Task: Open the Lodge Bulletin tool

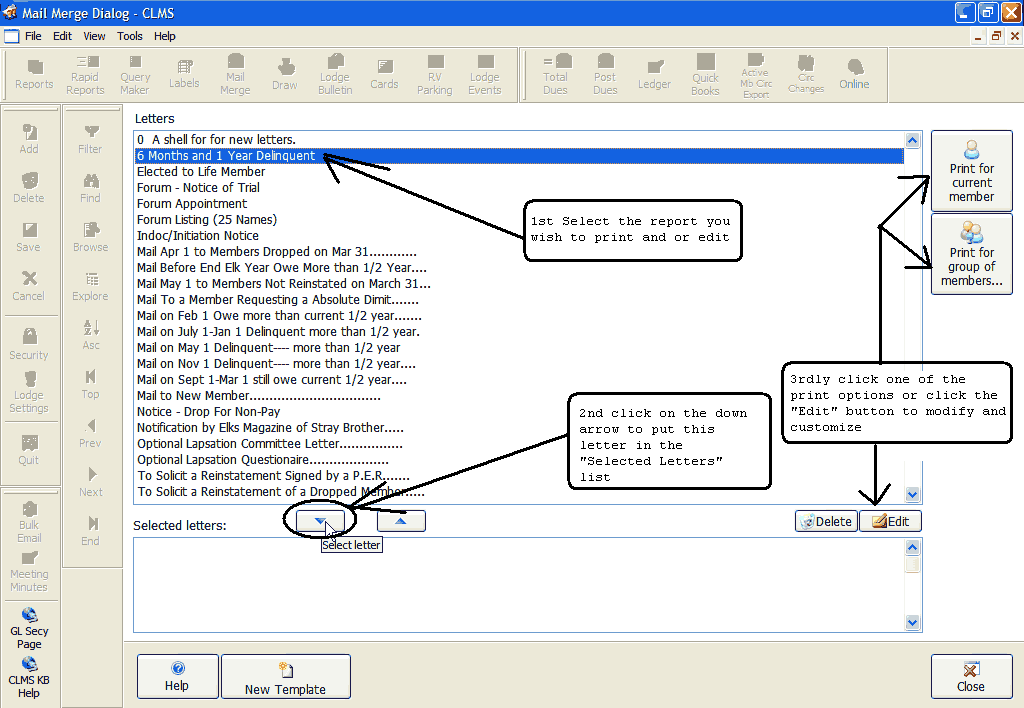Action: [x=335, y=75]
